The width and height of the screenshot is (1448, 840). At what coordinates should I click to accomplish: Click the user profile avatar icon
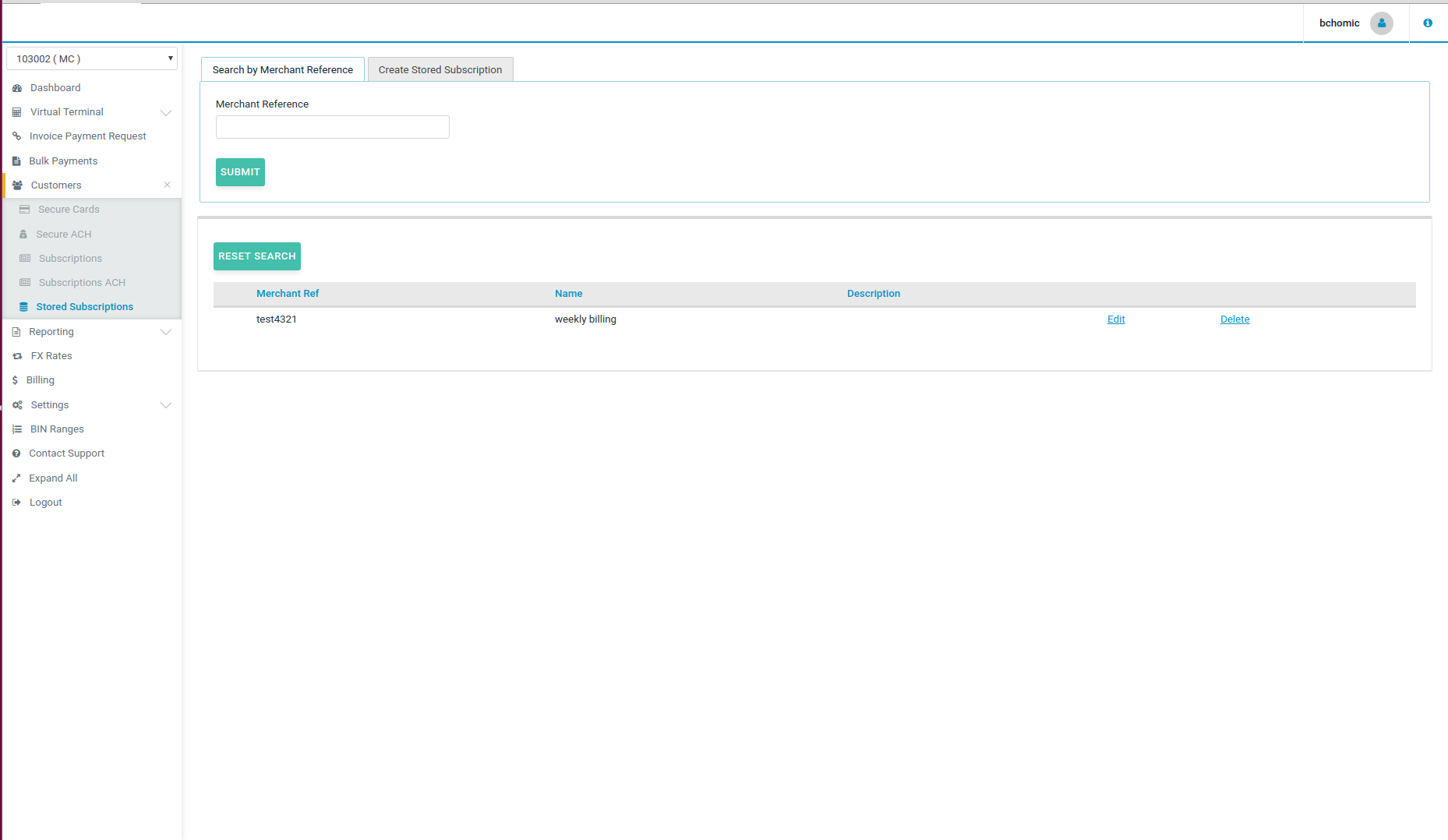(x=1381, y=23)
